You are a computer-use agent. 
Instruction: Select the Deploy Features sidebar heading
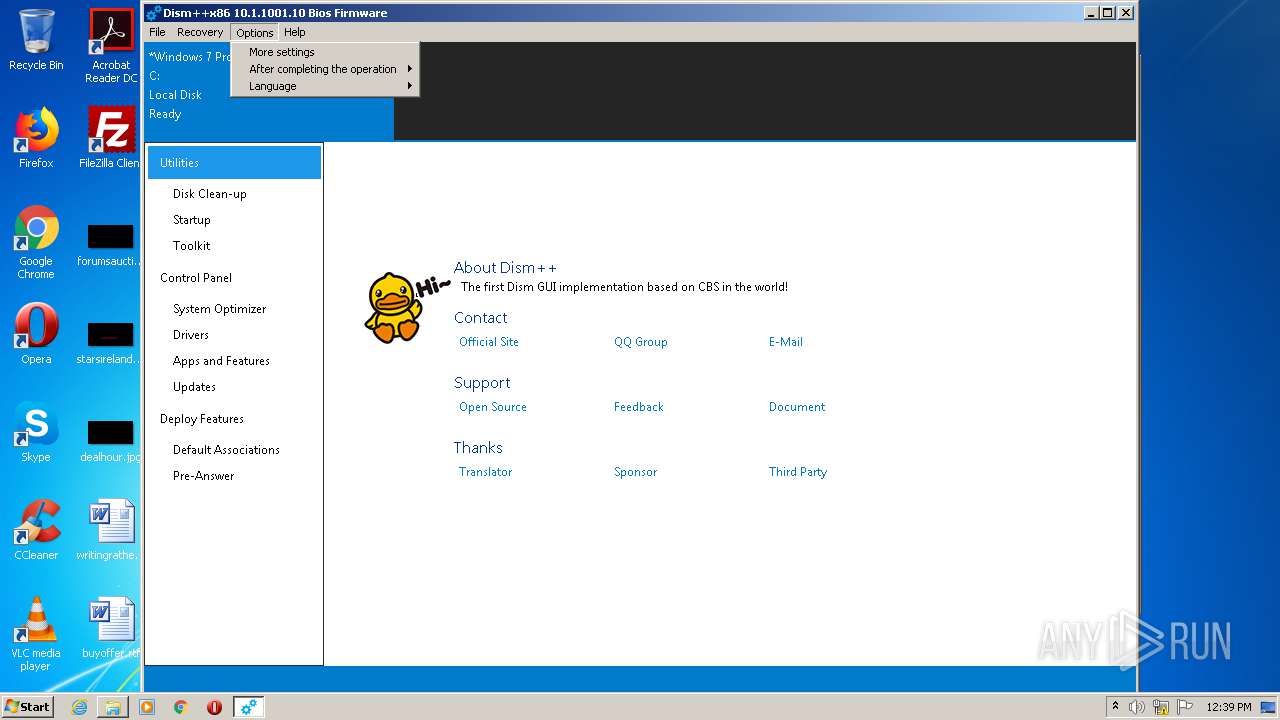click(x=201, y=419)
